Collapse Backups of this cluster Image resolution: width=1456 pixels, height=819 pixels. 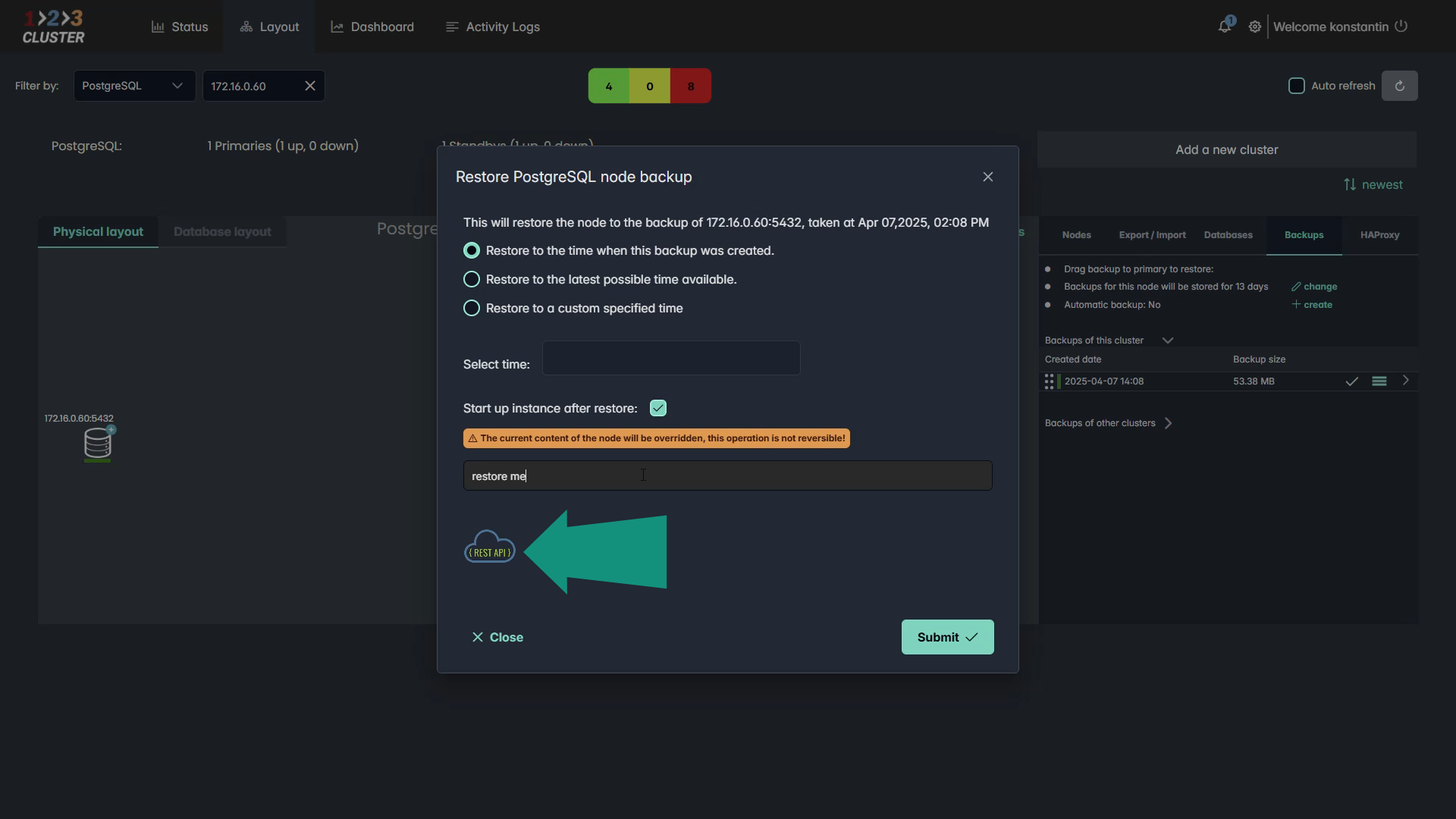tap(1168, 340)
